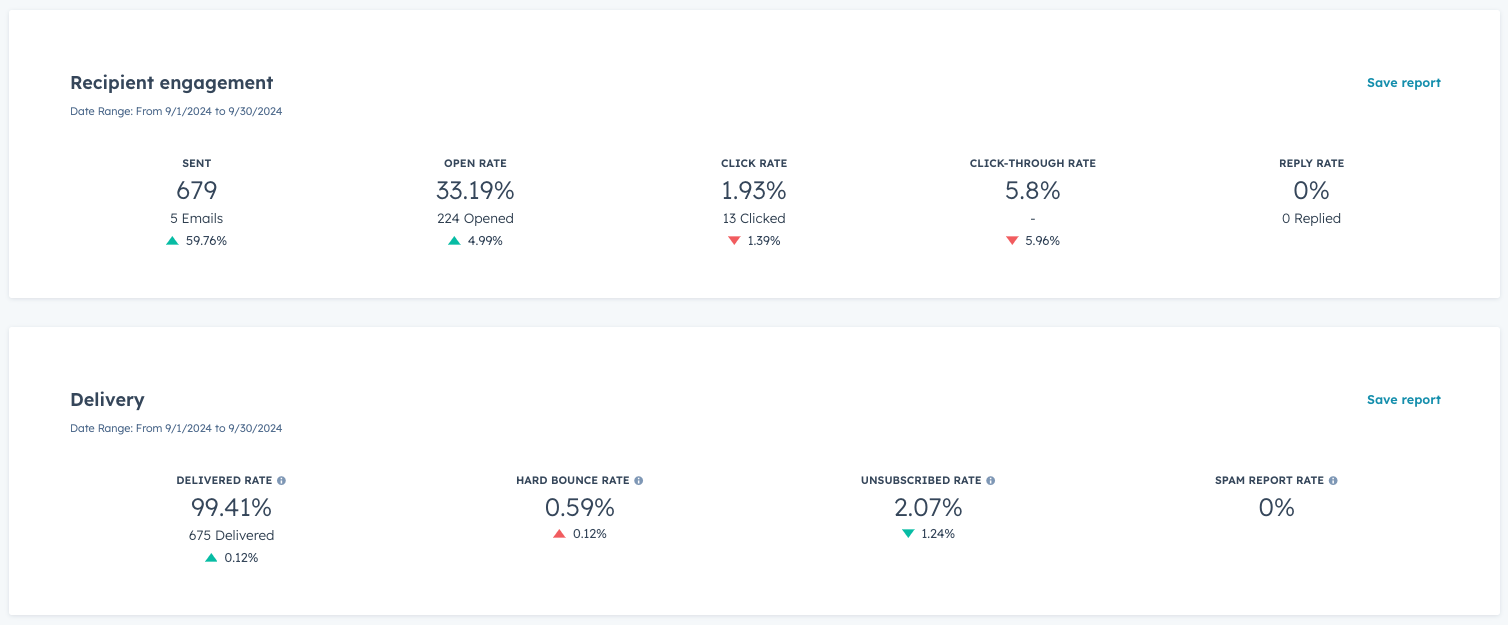Save the Recipient engagement report
1508x625 pixels.
[1403, 83]
